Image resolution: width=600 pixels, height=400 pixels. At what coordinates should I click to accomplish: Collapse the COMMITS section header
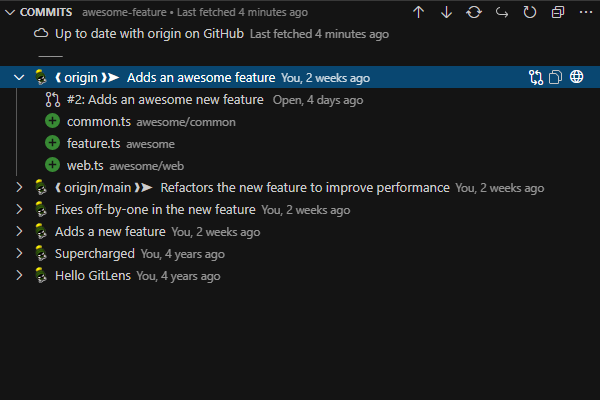[10, 12]
